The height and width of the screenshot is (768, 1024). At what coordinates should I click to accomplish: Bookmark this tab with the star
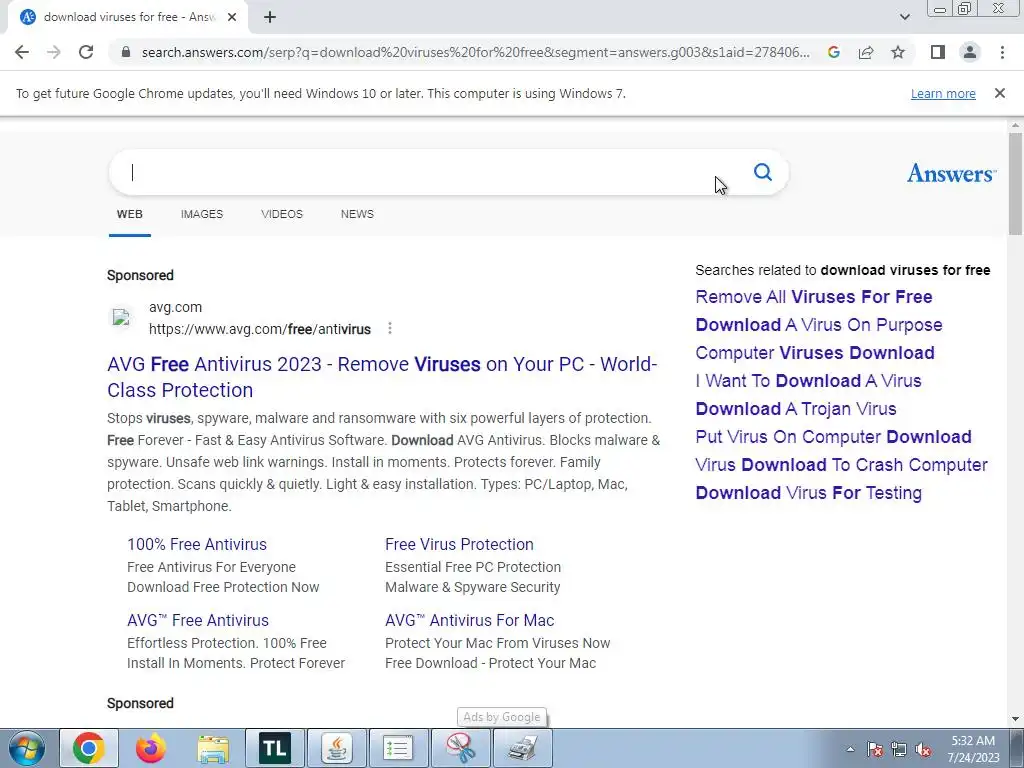[x=898, y=52]
